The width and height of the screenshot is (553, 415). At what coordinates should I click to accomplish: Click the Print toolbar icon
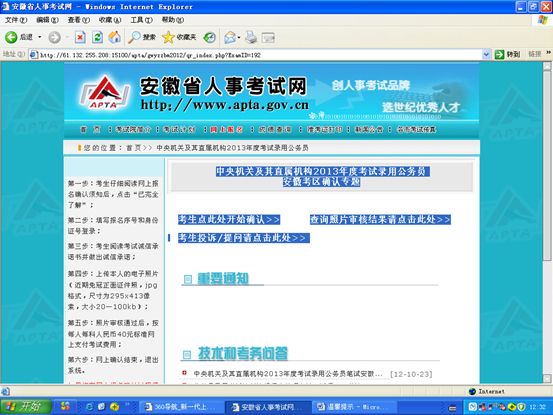pyautogui.click(x=251, y=37)
